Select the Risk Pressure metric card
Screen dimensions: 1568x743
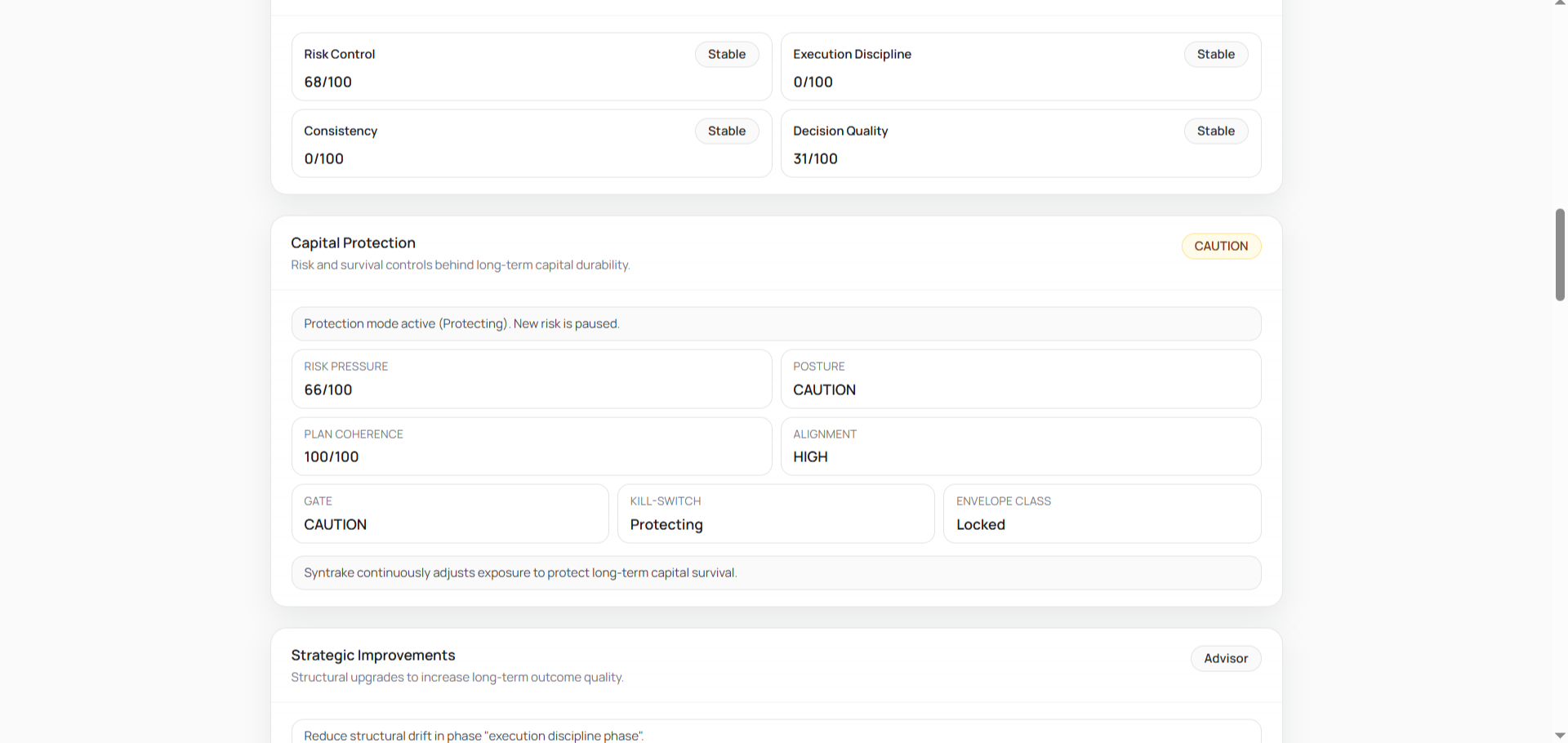click(x=531, y=379)
